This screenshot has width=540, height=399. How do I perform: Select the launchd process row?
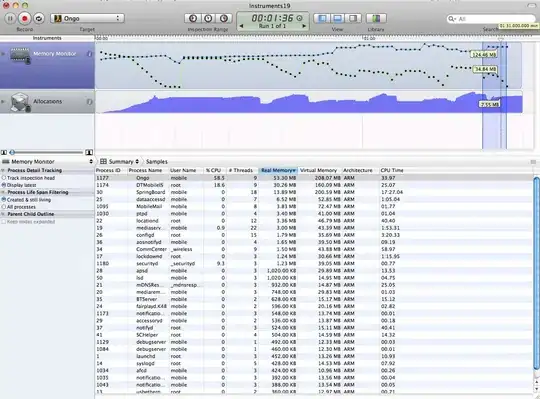point(314,356)
